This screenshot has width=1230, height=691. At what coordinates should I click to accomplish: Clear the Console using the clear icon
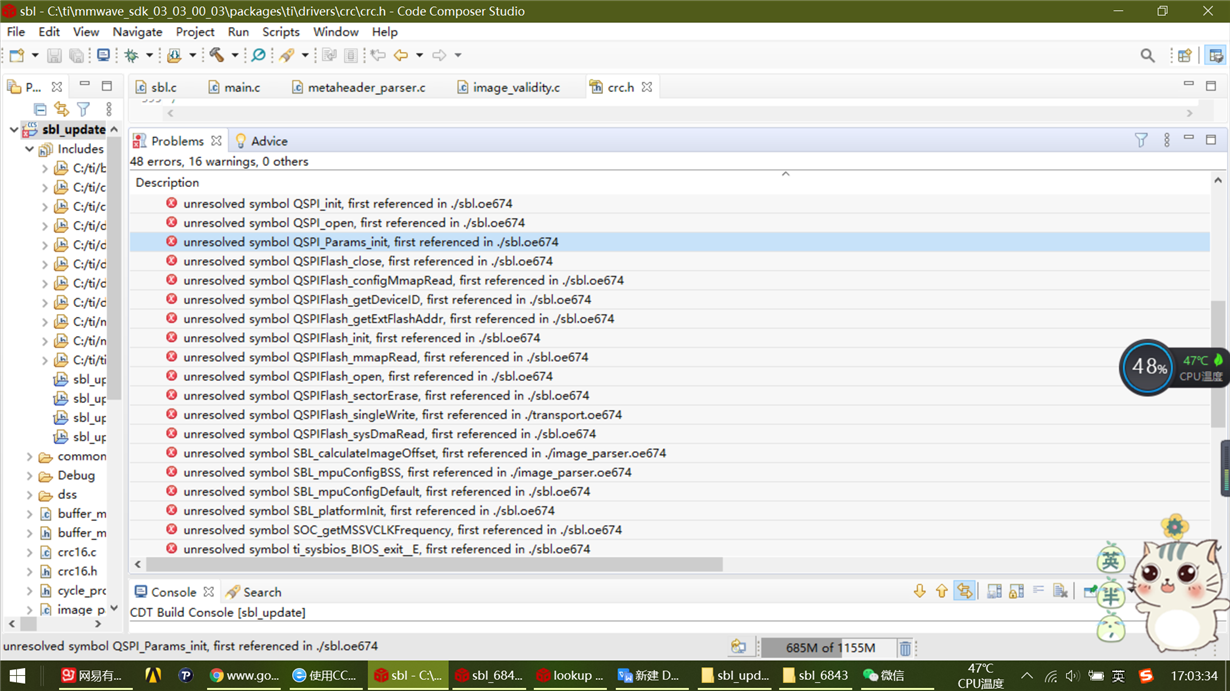(1059, 591)
